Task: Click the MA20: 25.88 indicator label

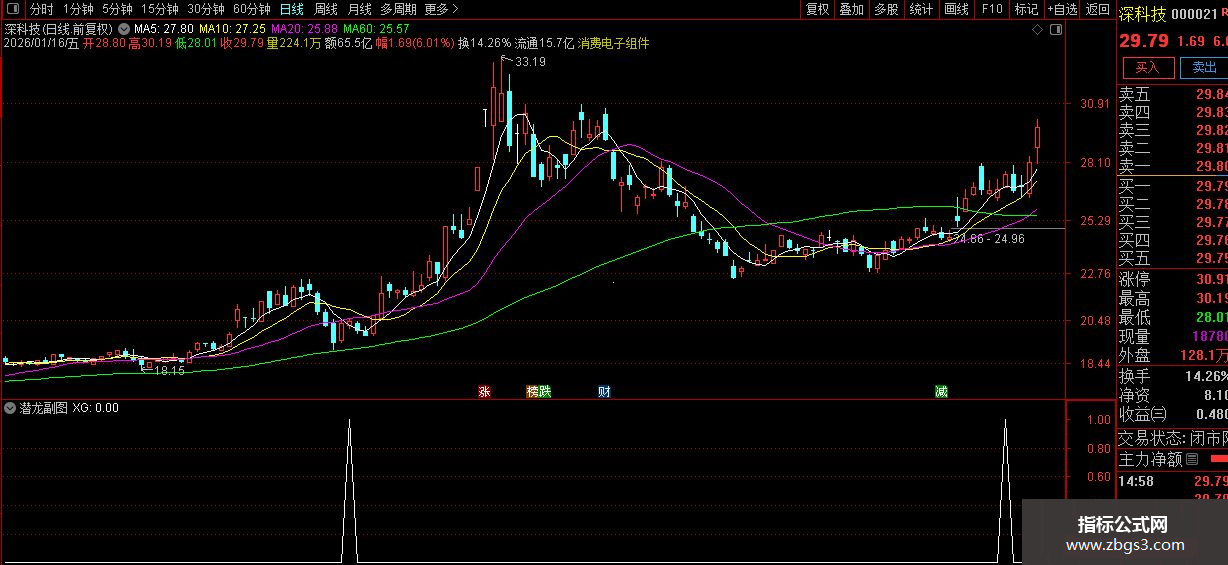Action: [x=304, y=29]
